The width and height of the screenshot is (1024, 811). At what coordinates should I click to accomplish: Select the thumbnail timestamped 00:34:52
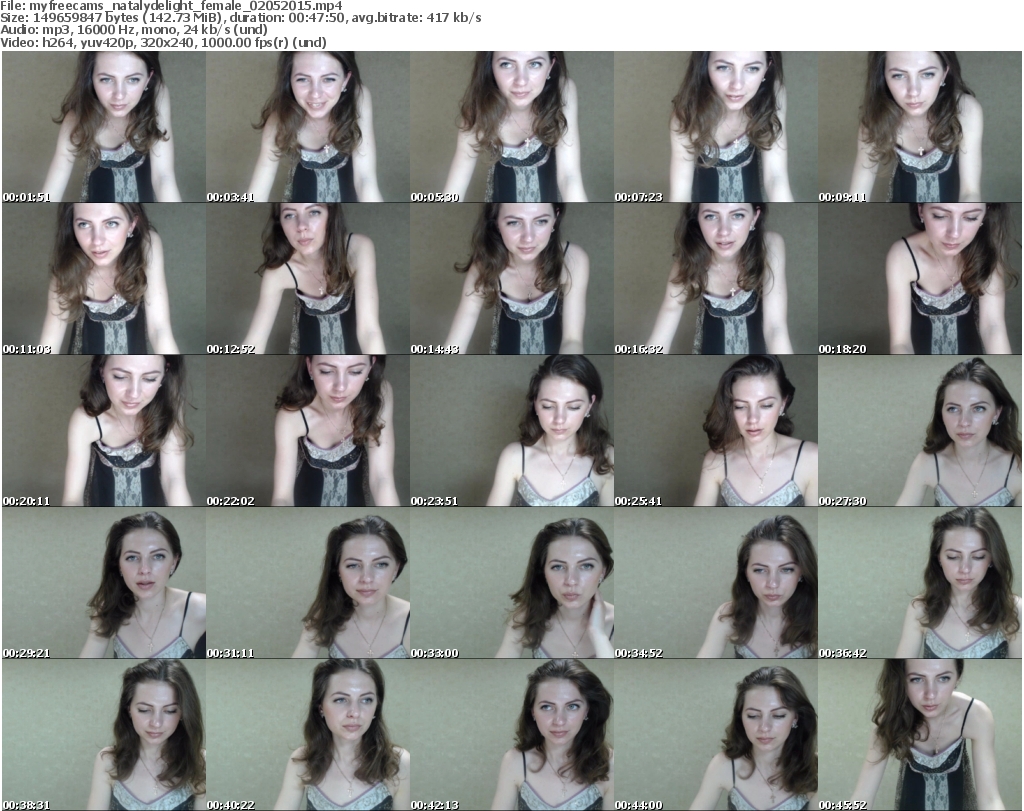(x=716, y=583)
